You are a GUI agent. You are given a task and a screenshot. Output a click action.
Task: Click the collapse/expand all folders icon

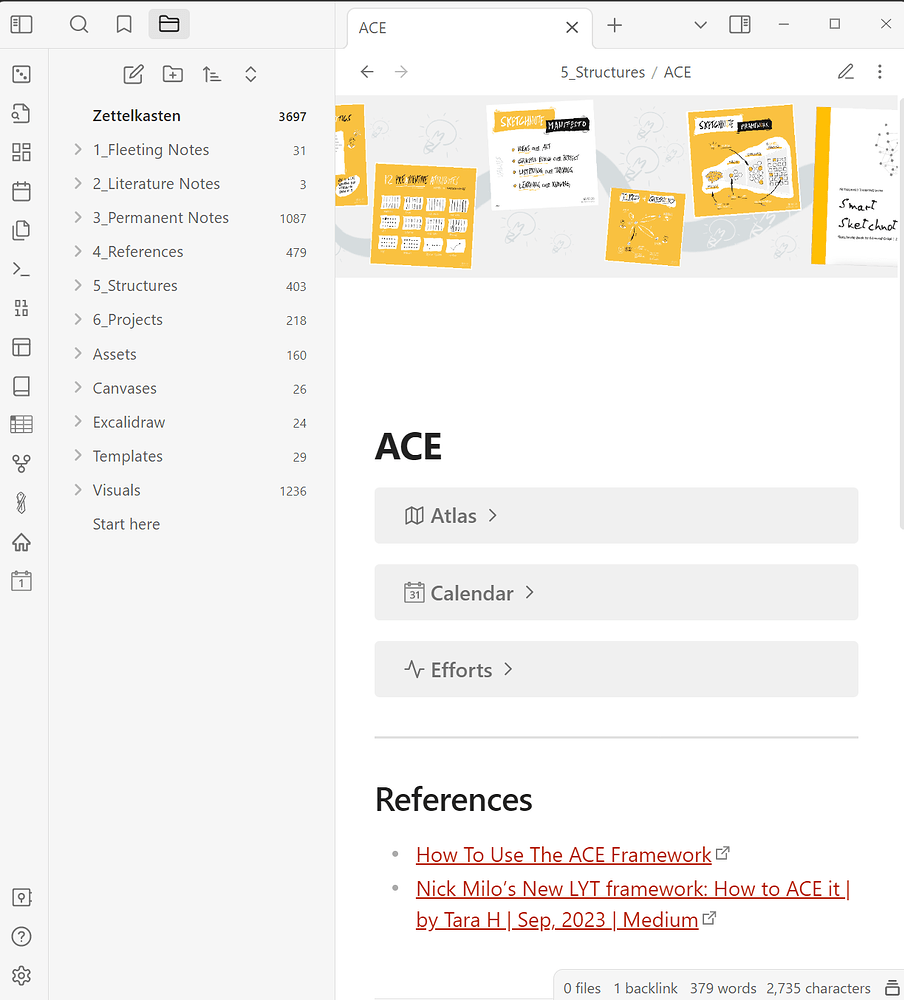click(x=251, y=75)
